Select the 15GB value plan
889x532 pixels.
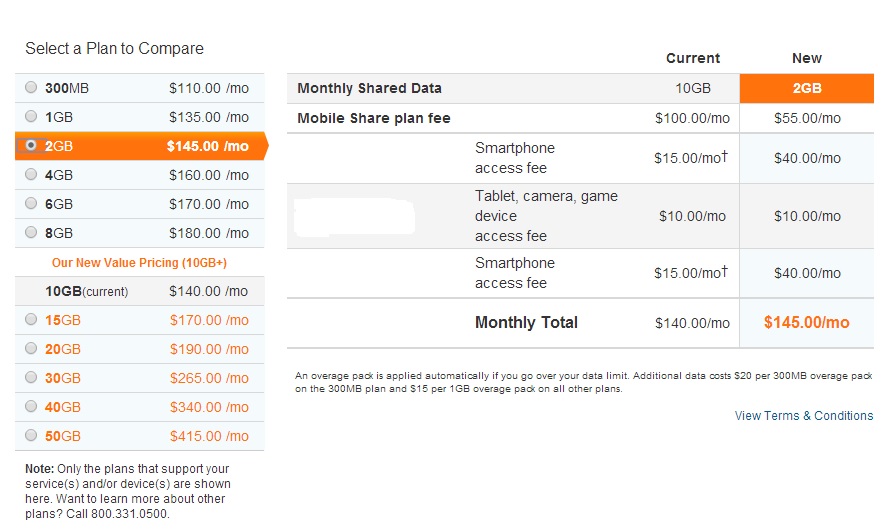tap(31, 319)
